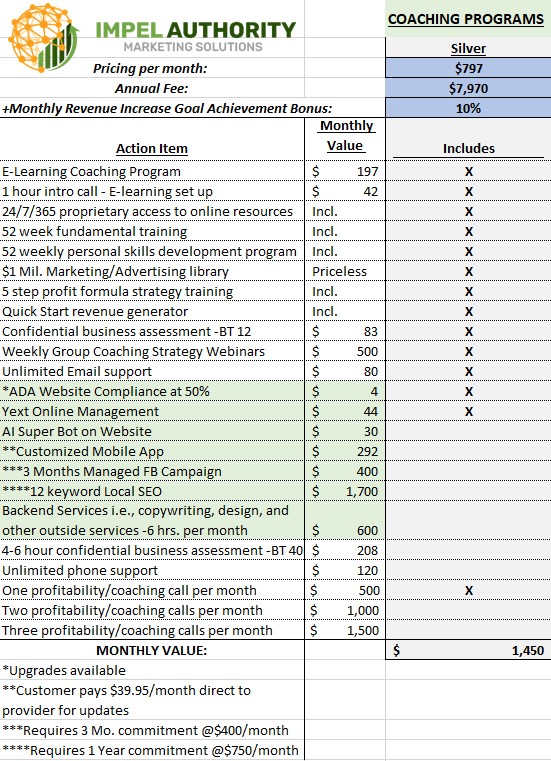Image resolution: width=551 pixels, height=761 pixels.
Task: Click the 1,500 value for Three coaching calls
Action: point(363,630)
